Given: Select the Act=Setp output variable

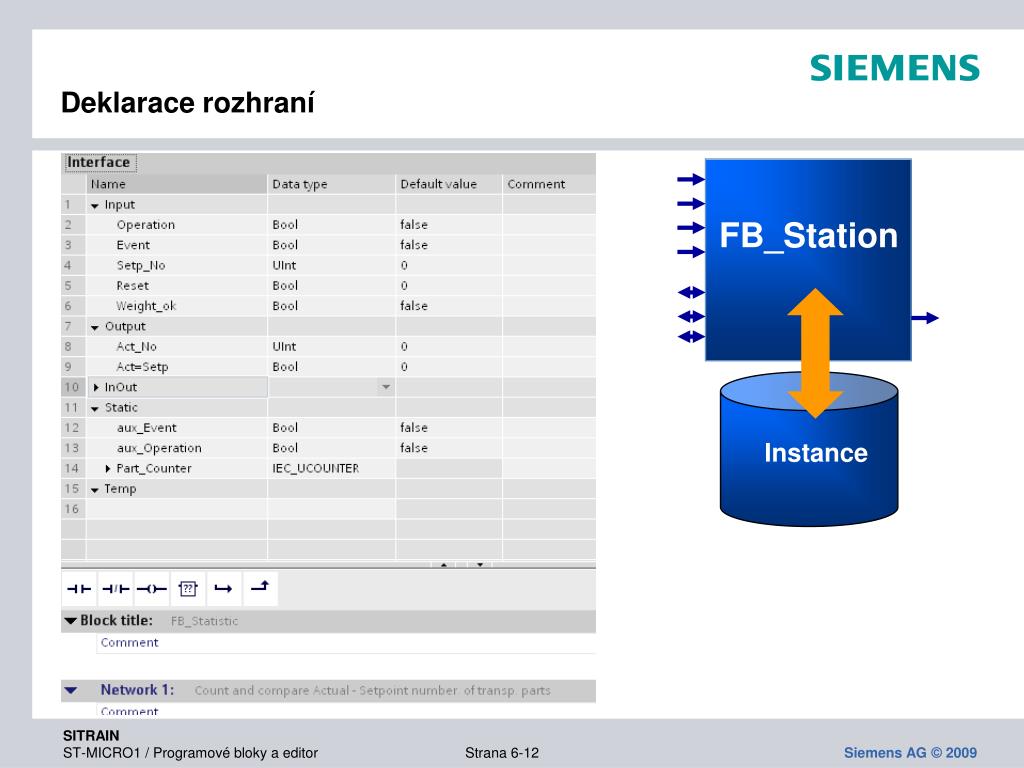Looking at the screenshot, I should point(142,367).
